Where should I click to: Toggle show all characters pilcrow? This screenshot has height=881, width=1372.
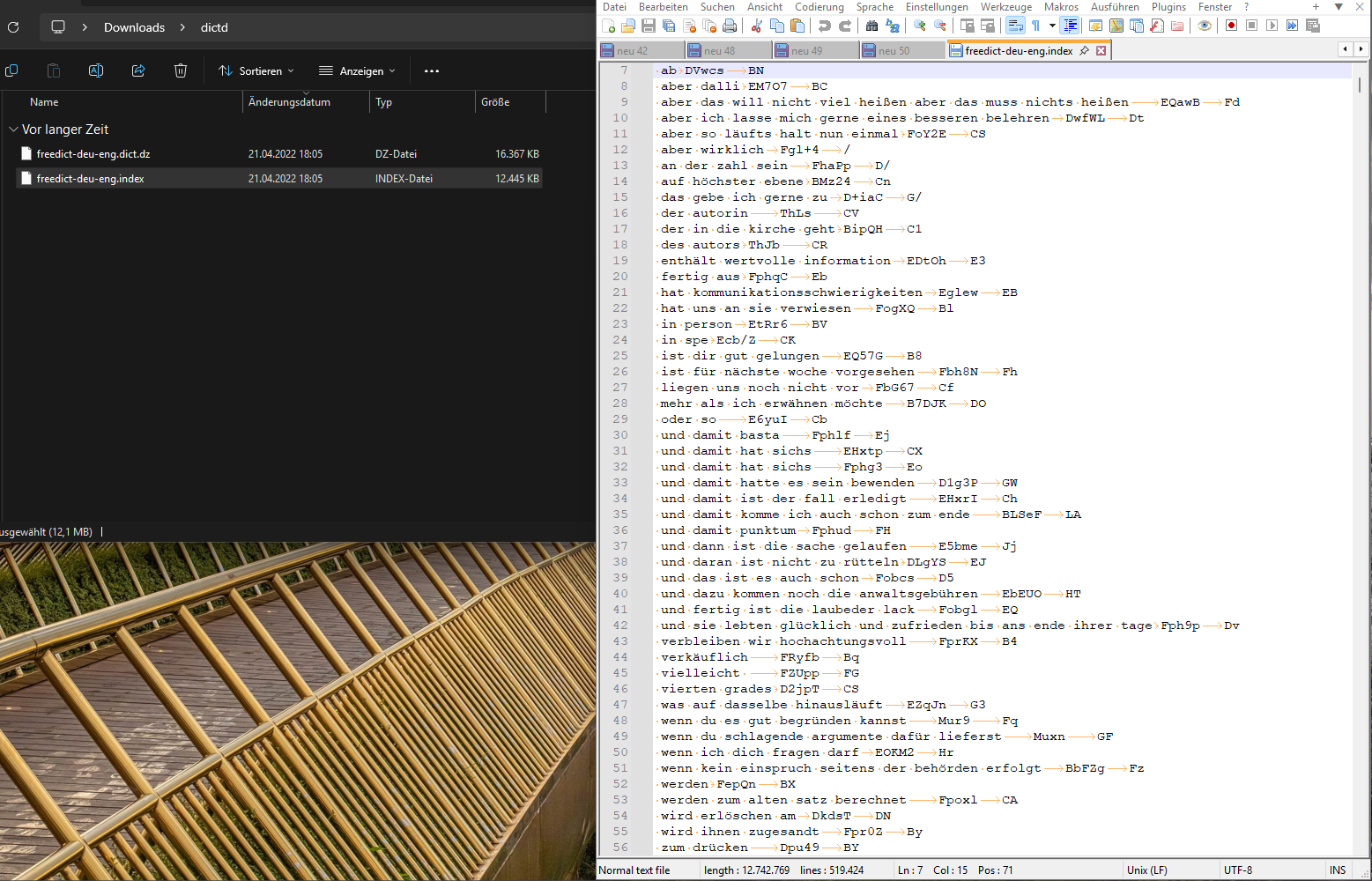tap(1036, 26)
